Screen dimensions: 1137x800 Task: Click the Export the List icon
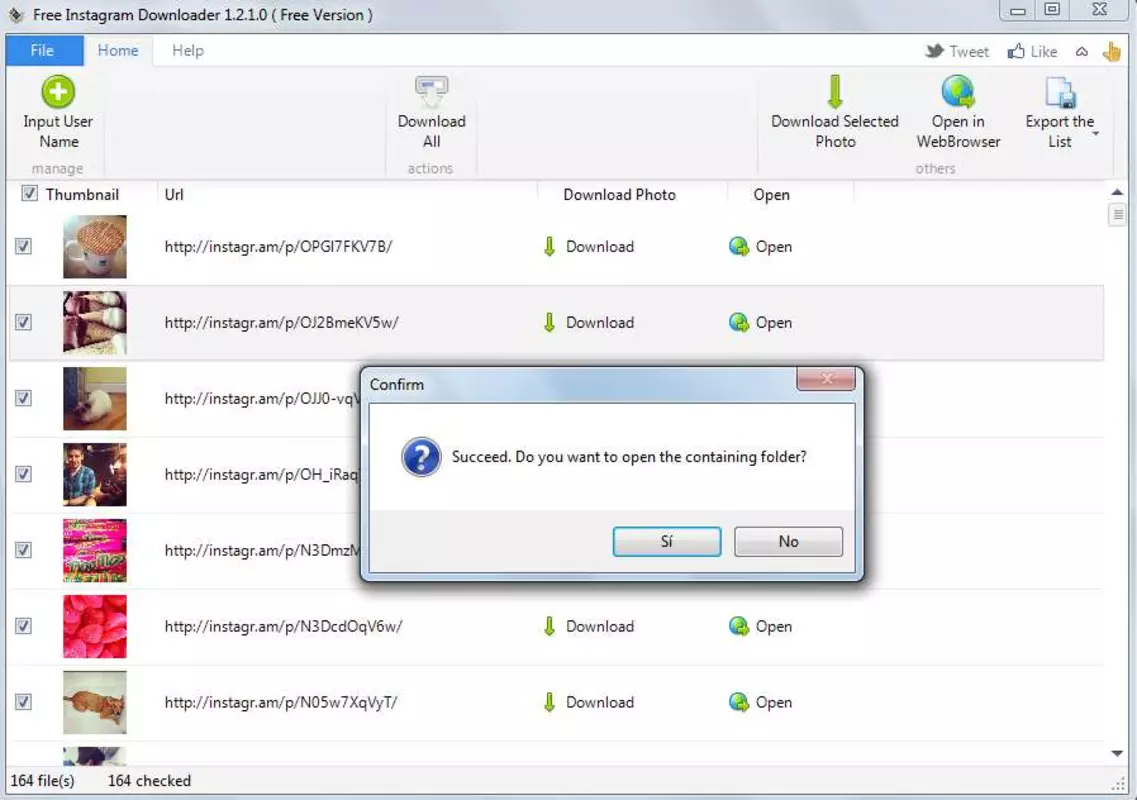coord(1059,93)
